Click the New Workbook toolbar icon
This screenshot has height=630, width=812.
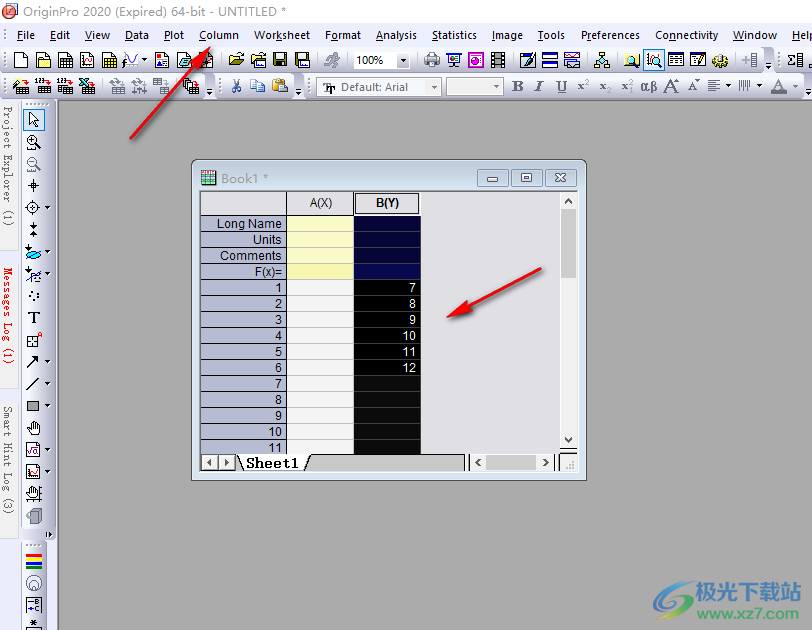click(x=65, y=61)
